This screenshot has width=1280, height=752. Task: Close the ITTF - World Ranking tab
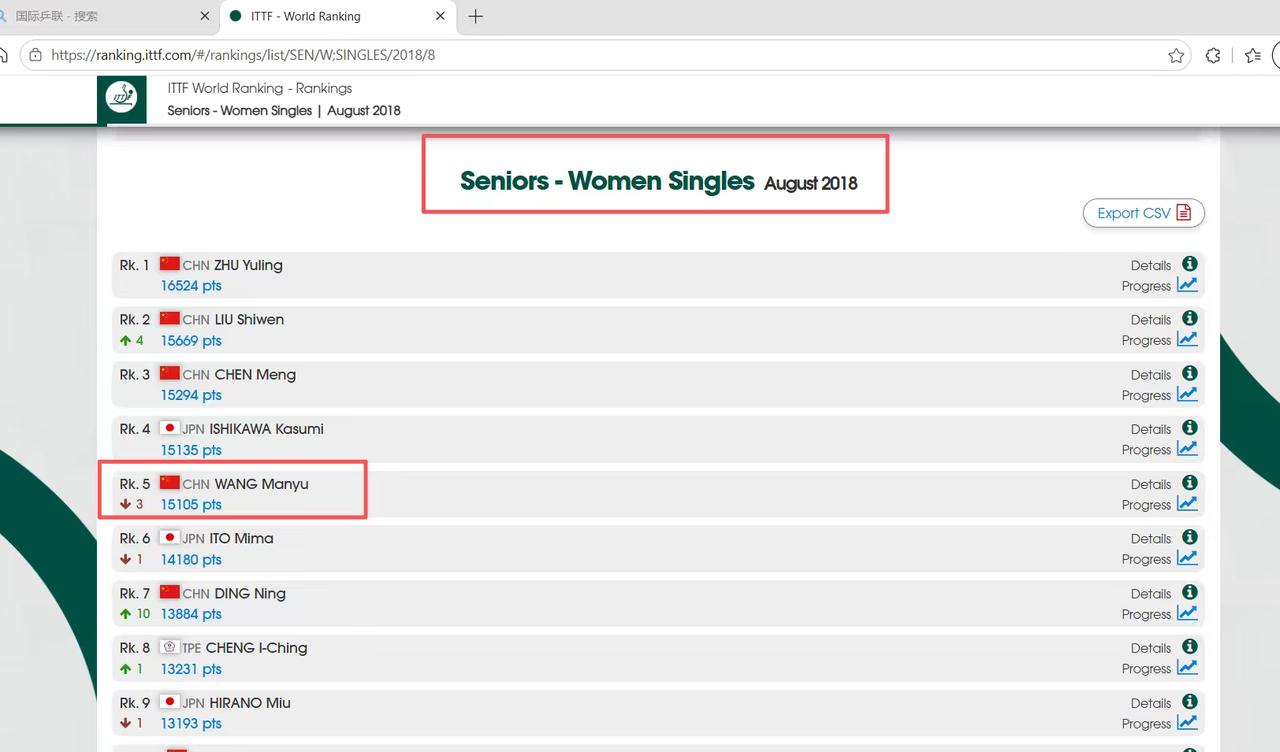pos(440,16)
